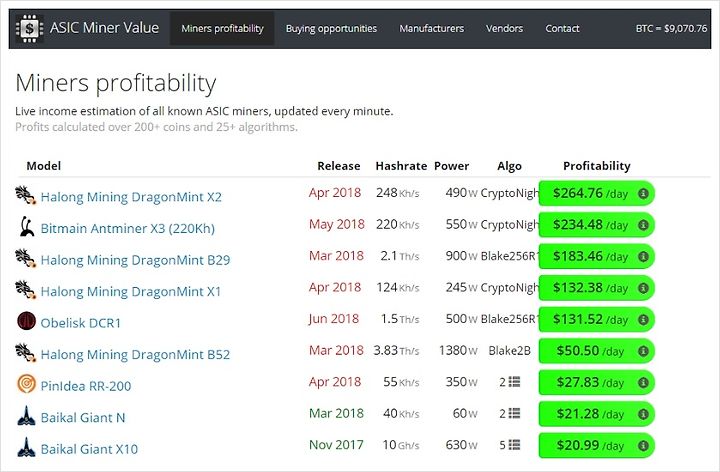Click the DragonMint B29 dragon icon
This screenshot has width=720, height=472.
(x=25, y=258)
